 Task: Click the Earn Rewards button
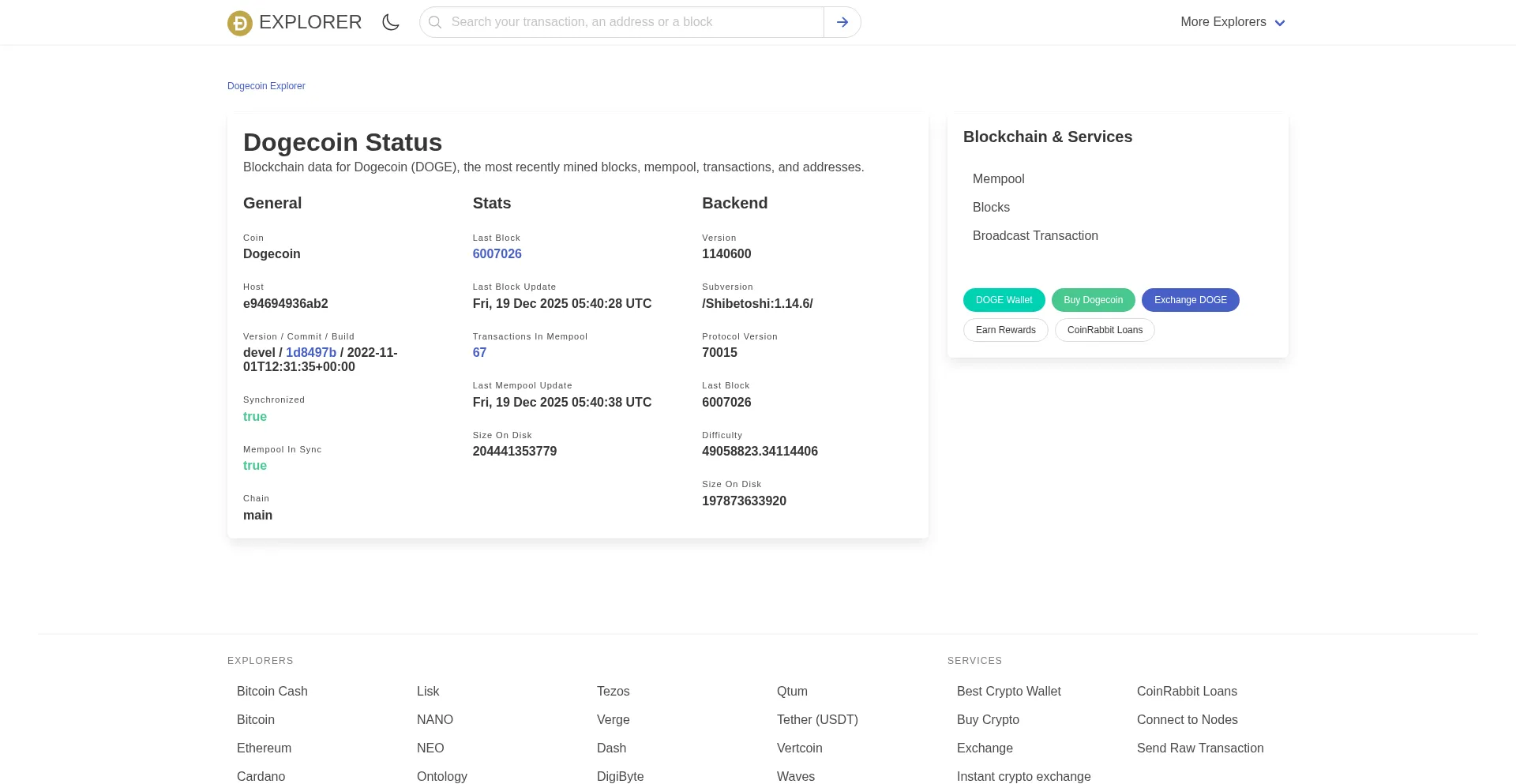click(1005, 330)
